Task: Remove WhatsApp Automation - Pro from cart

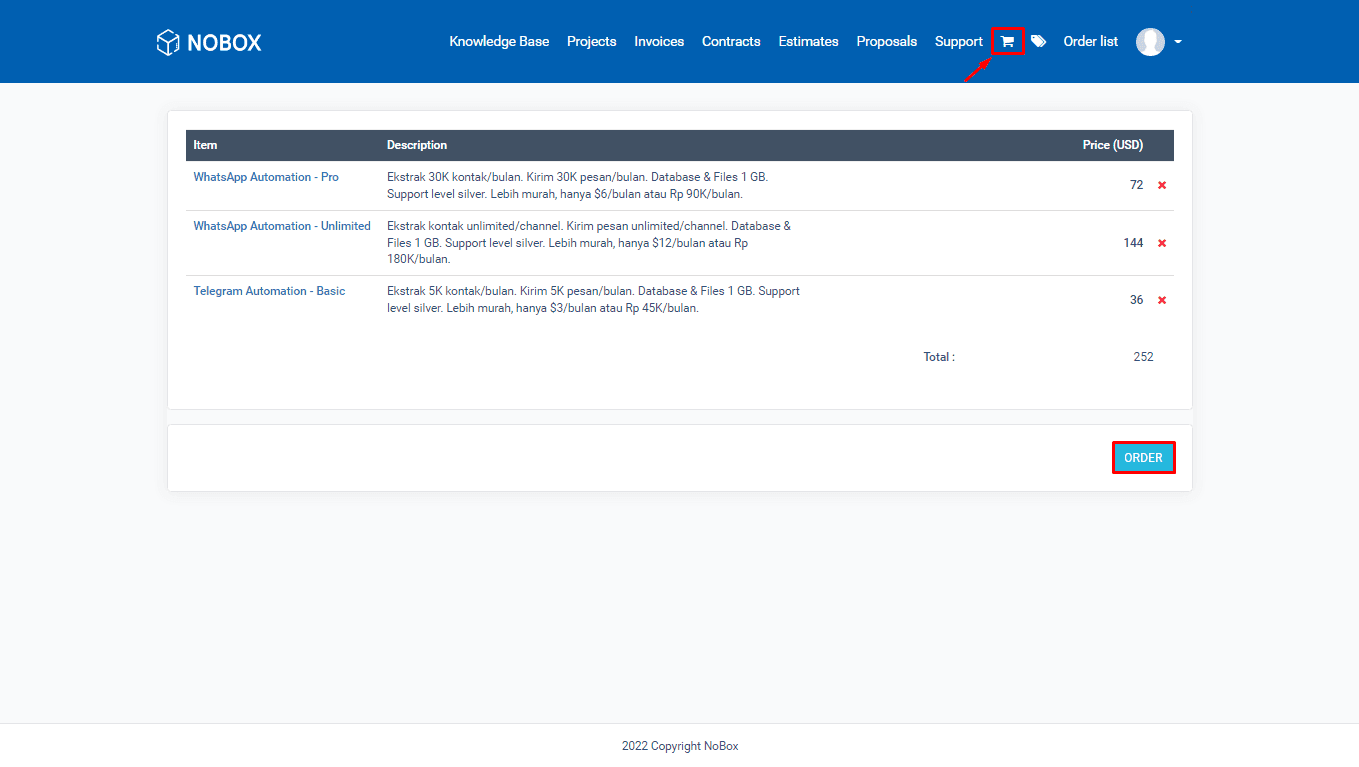Action: point(1161,185)
